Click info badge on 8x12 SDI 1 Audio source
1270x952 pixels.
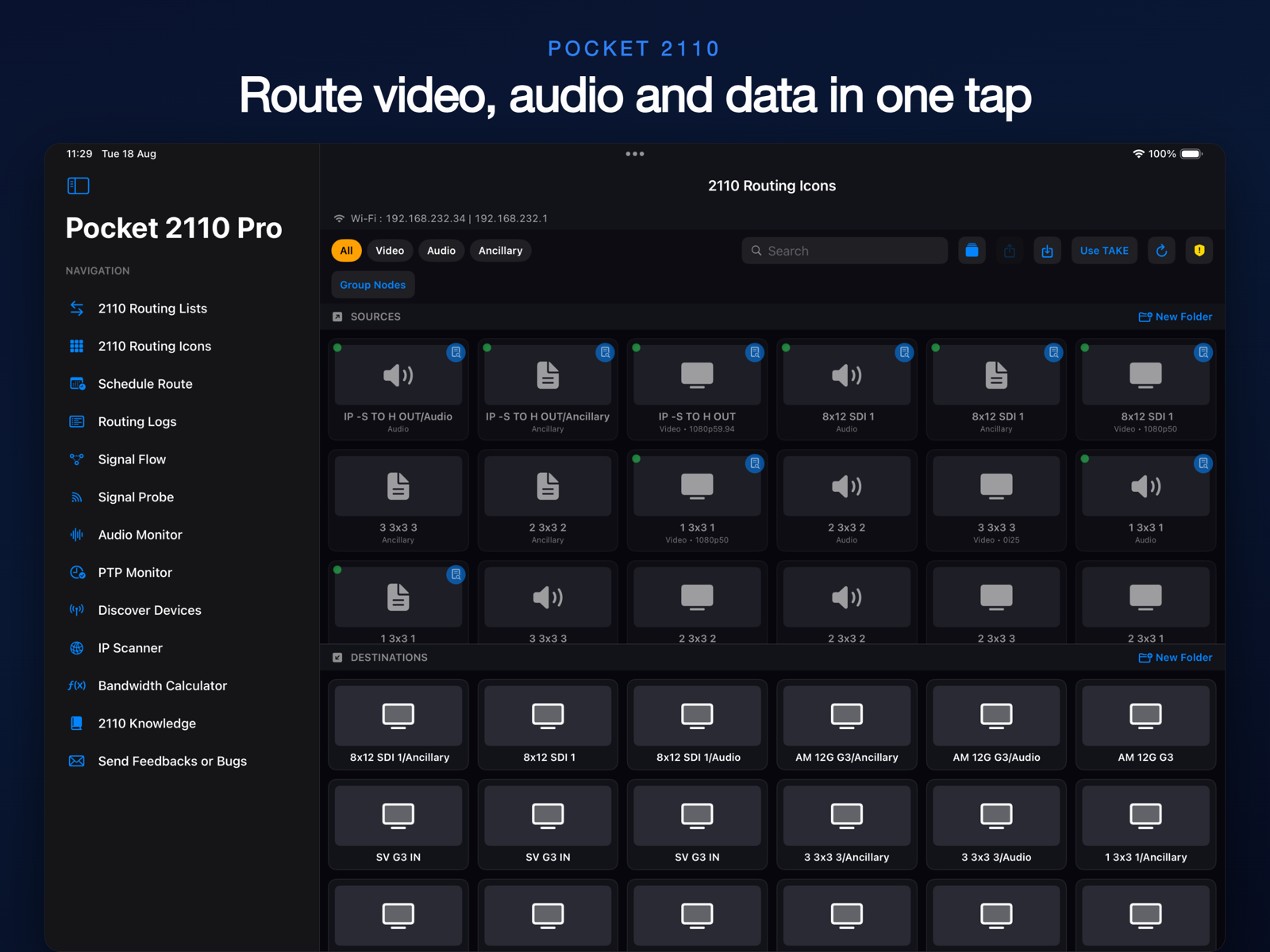[904, 352]
